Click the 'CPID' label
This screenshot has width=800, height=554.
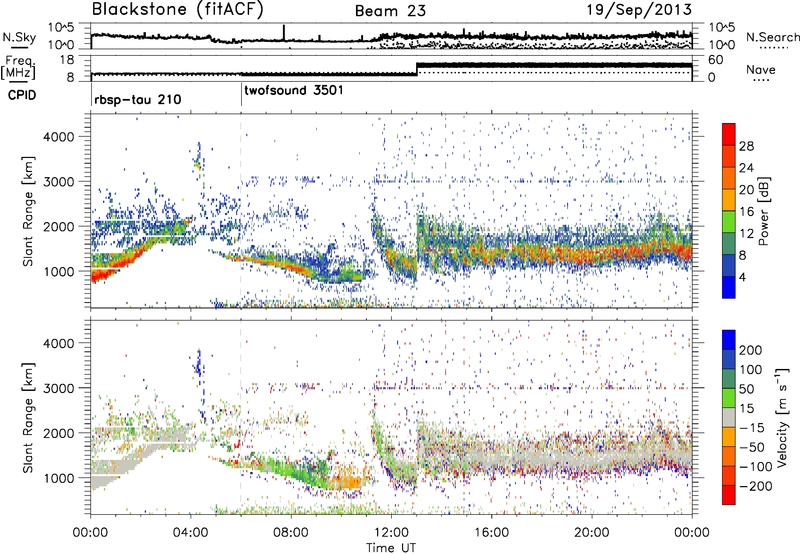[22, 95]
